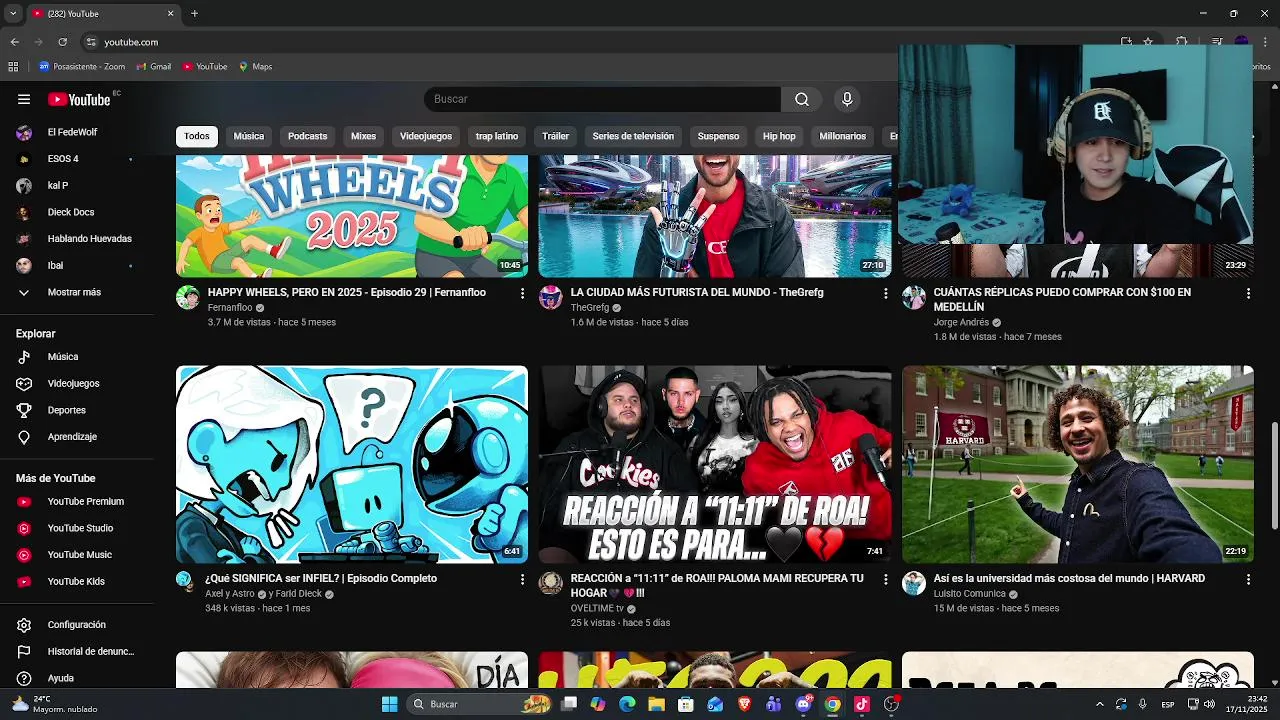The height and width of the screenshot is (720, 1280).
Task: Open more options for Reacción 11:11 video
Action: tap(885, 579)
